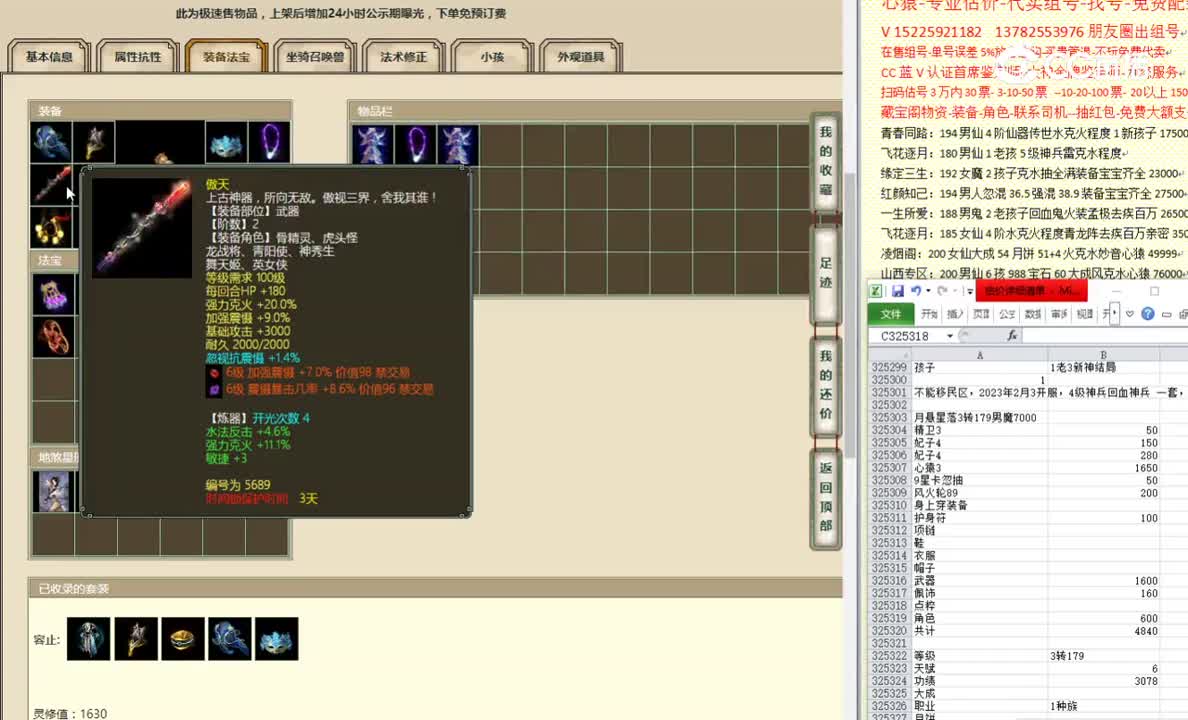The width and height of the screenshot is (1188, 720).
Task: Open the 基本信息 tab
Action: click(49, 56)
